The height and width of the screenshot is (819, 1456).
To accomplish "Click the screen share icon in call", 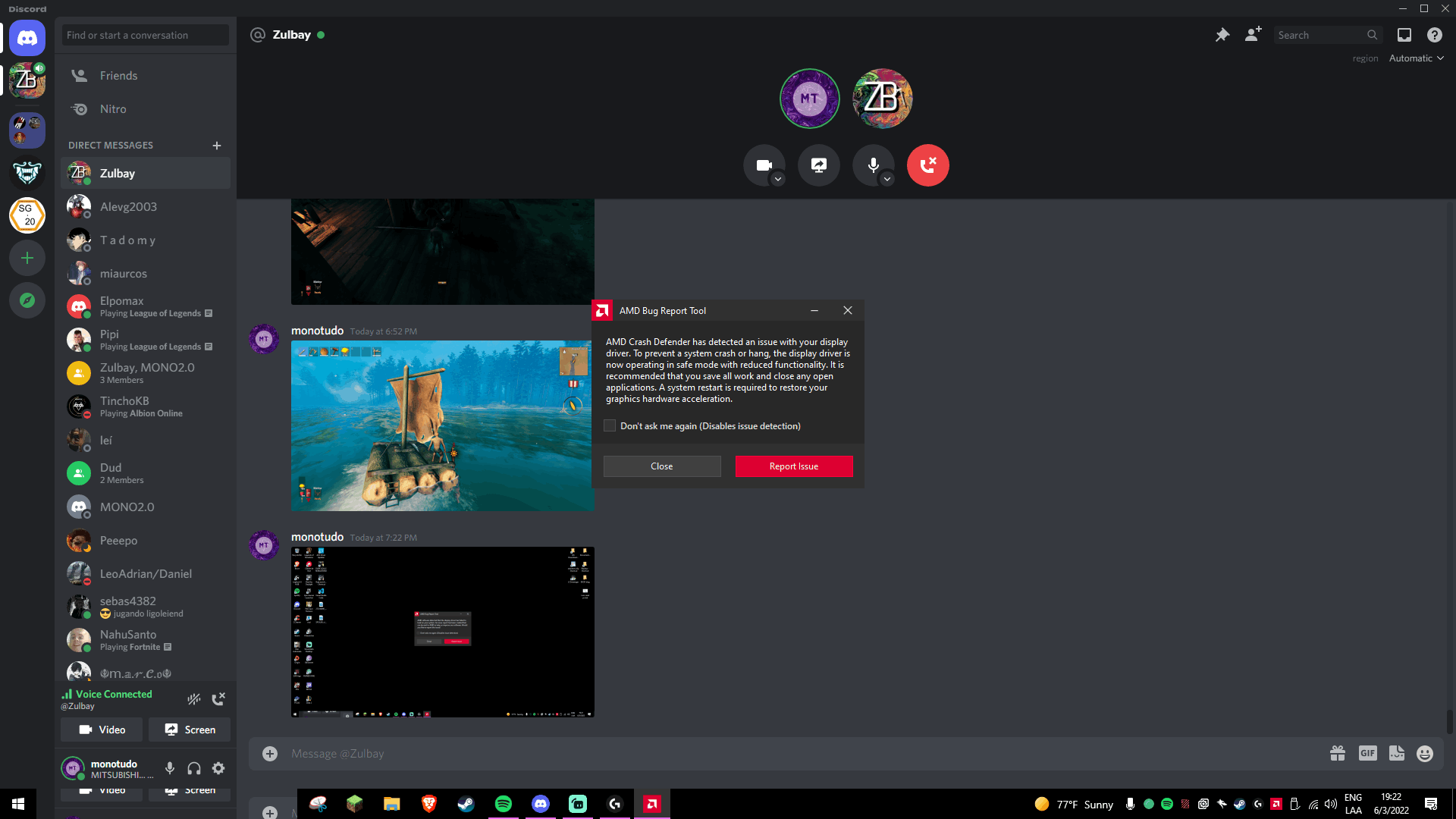I will (x=818, y=164).
